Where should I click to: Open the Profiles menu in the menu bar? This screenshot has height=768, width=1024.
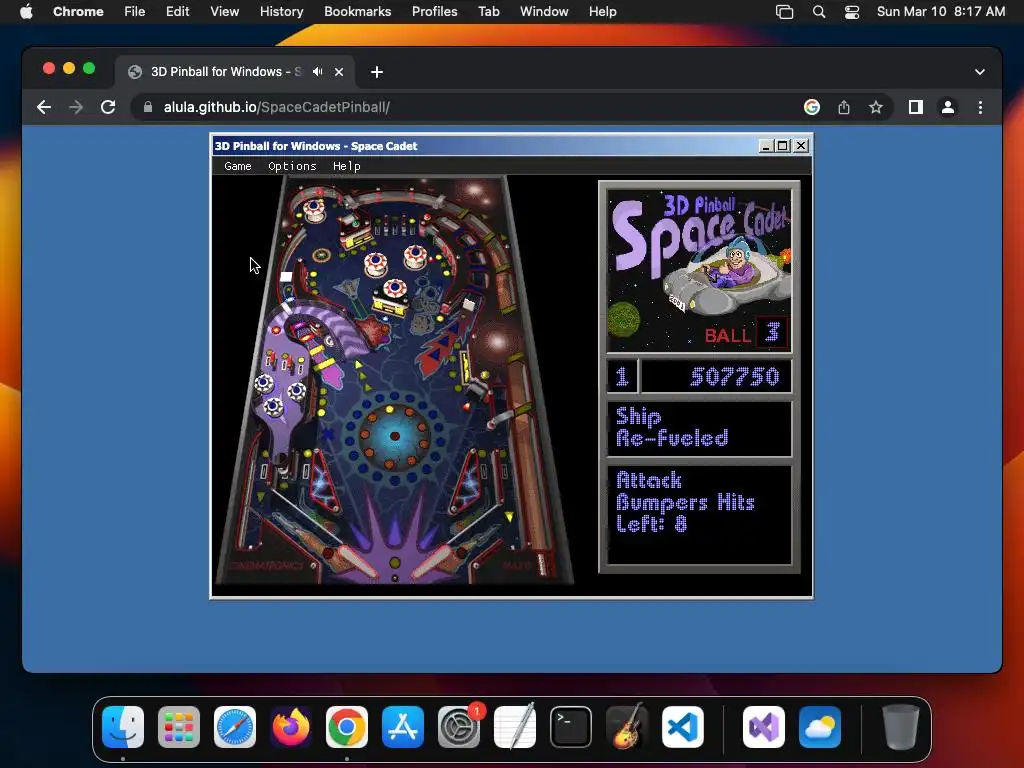[434, 11]
